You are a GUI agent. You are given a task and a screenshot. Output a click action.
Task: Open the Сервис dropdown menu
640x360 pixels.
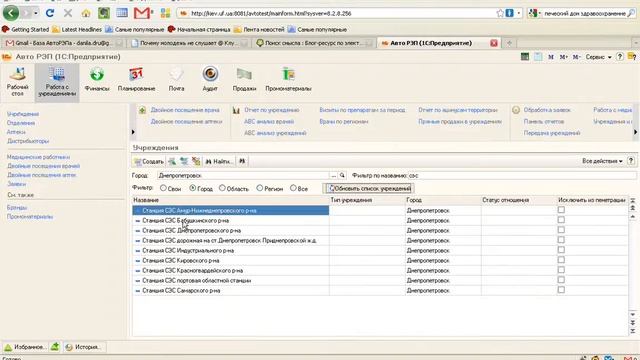(598, 57)
